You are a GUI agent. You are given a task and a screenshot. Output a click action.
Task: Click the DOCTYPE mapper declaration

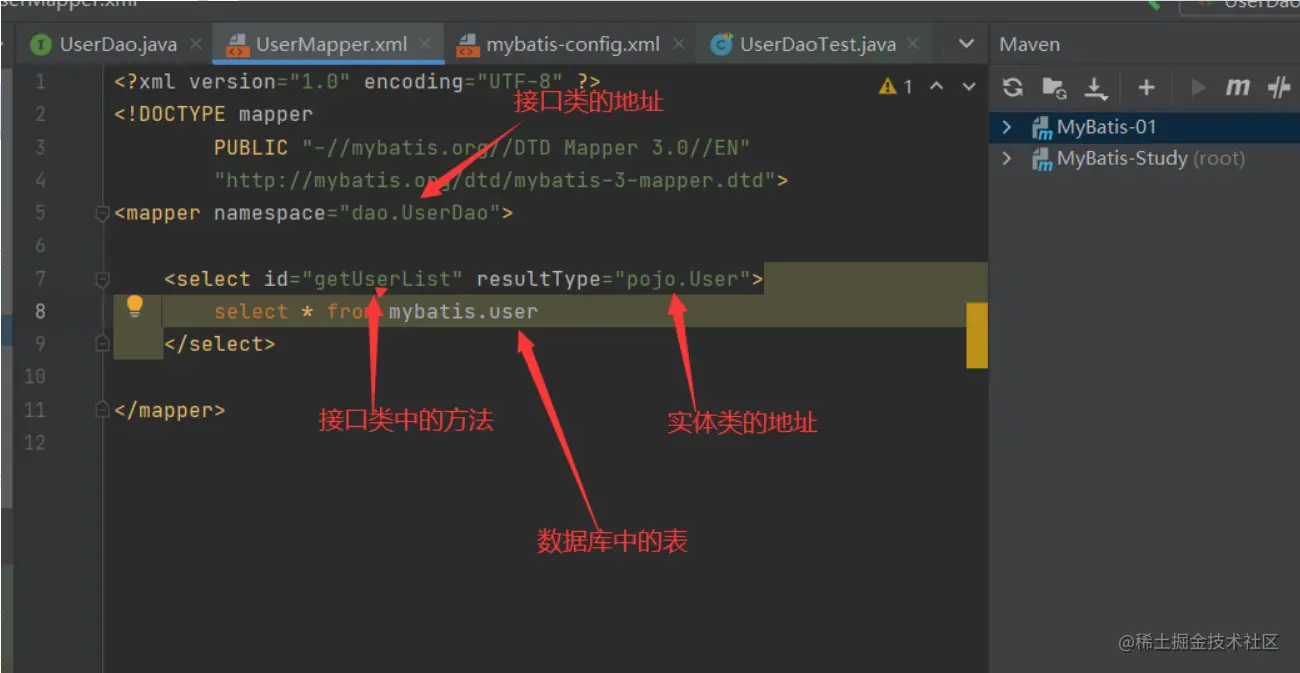tap(214, 115)
